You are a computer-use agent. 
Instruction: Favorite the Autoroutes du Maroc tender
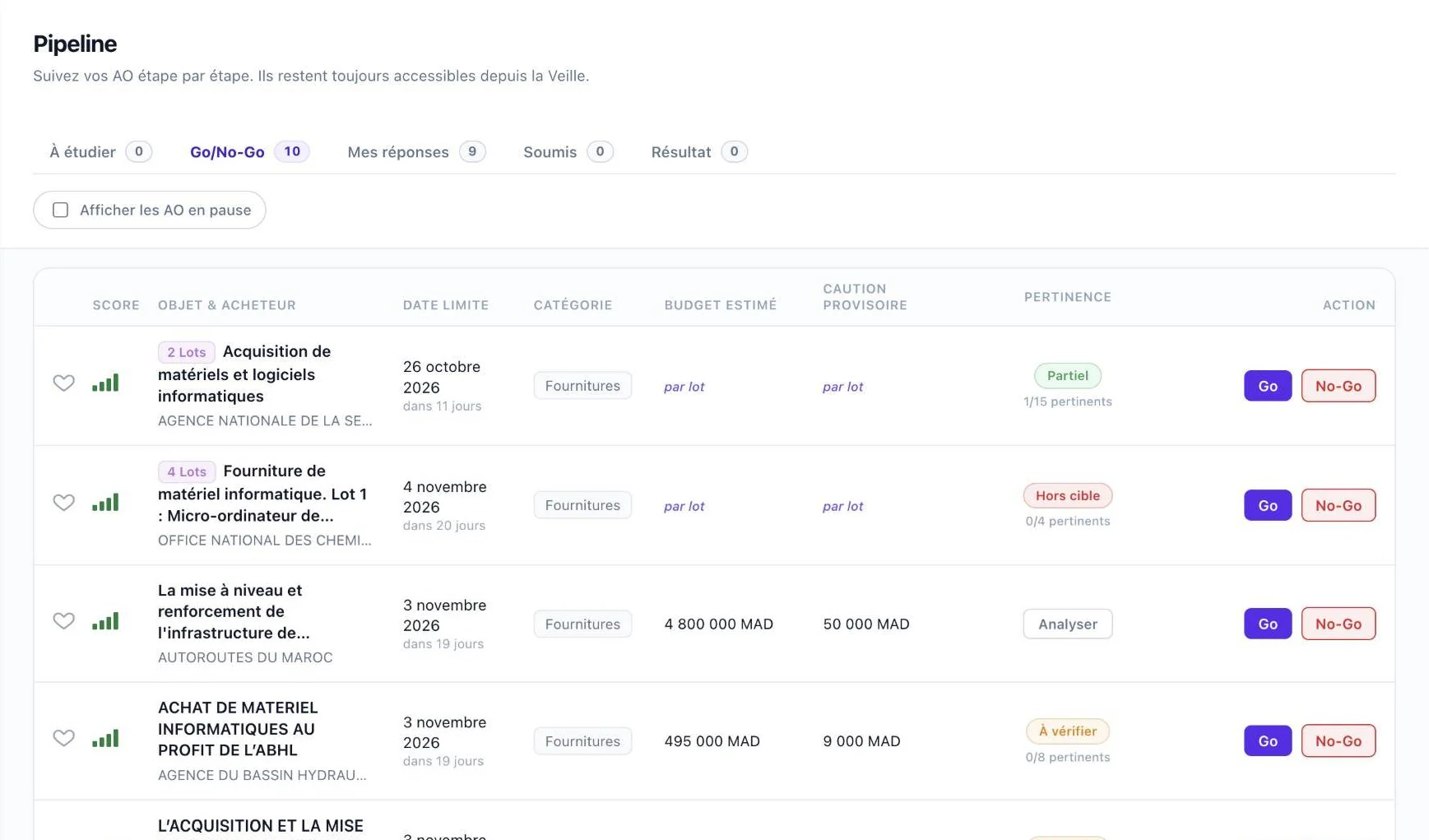point(63,621)
